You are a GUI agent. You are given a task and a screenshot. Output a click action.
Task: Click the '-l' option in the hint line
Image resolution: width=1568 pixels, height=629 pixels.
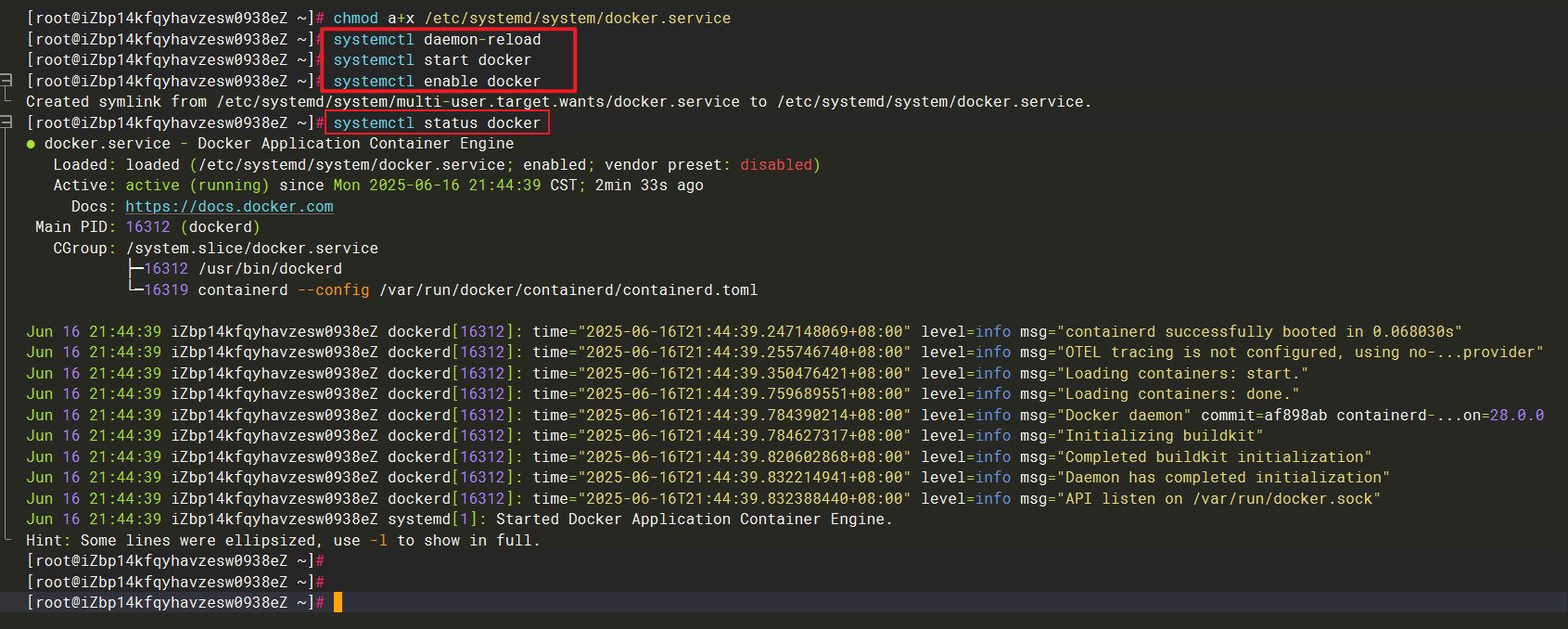click(x=378, y=540)
